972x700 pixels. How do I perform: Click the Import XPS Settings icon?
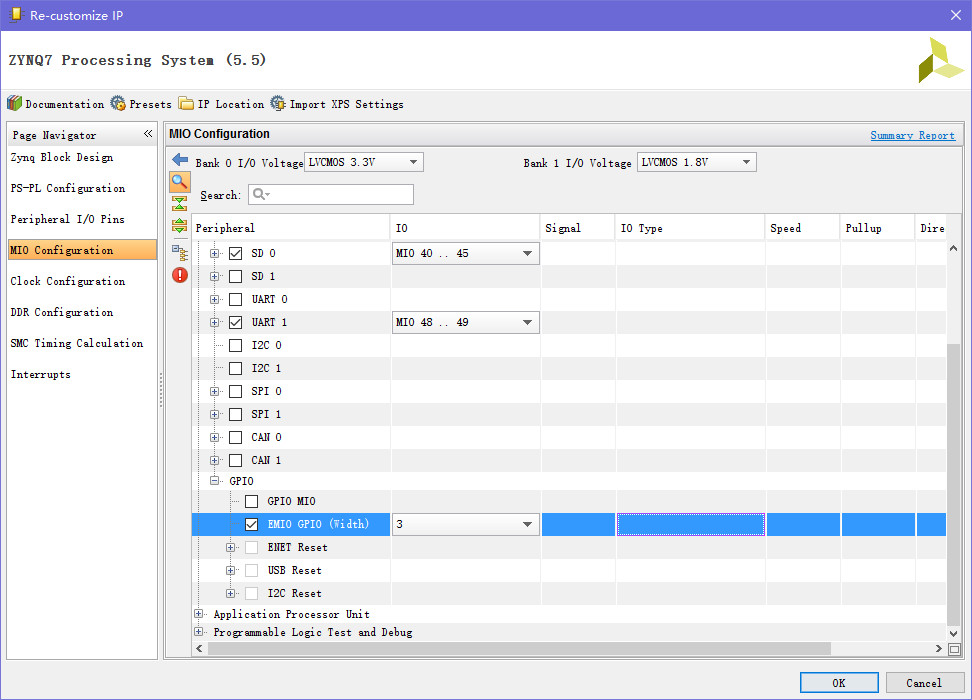coord(278,103)
